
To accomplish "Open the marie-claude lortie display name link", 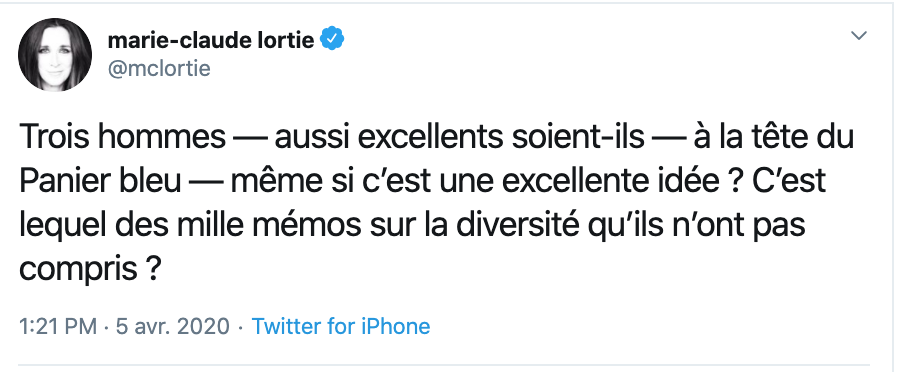I will tap(211, 40).
